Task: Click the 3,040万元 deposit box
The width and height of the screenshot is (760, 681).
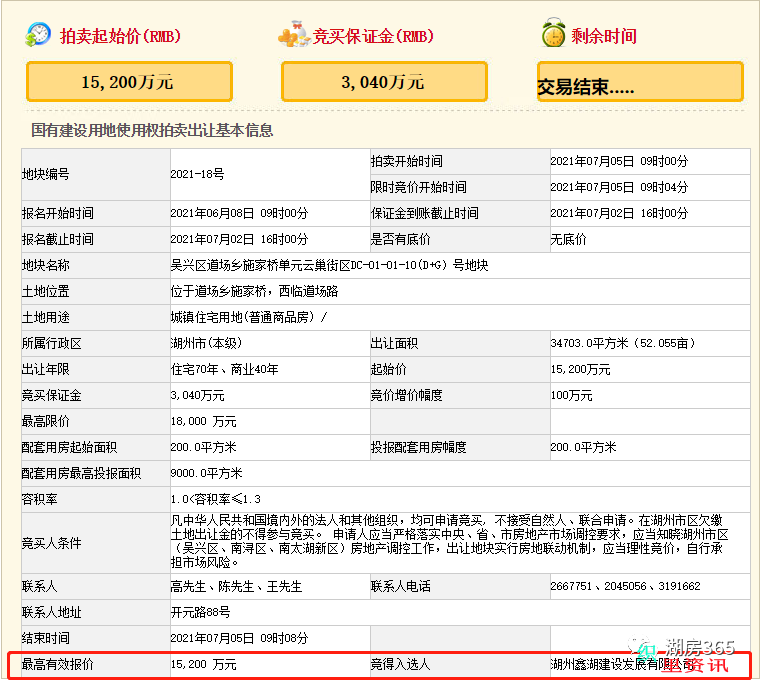Action: tap(384, 81)
